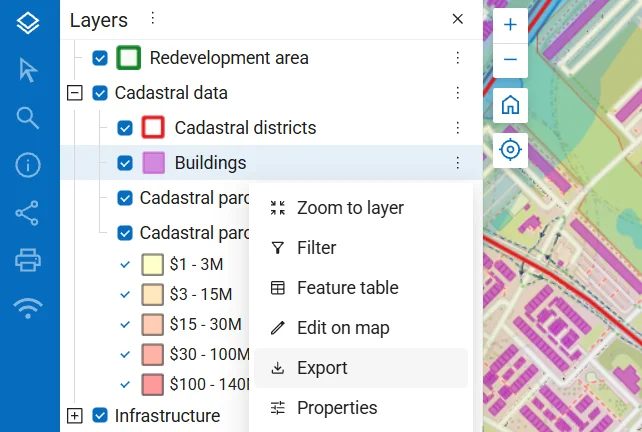This screenshot has height=432, width=642.
Task: Toggle the $3 - 15M legend checkmark
Action: 125,294
